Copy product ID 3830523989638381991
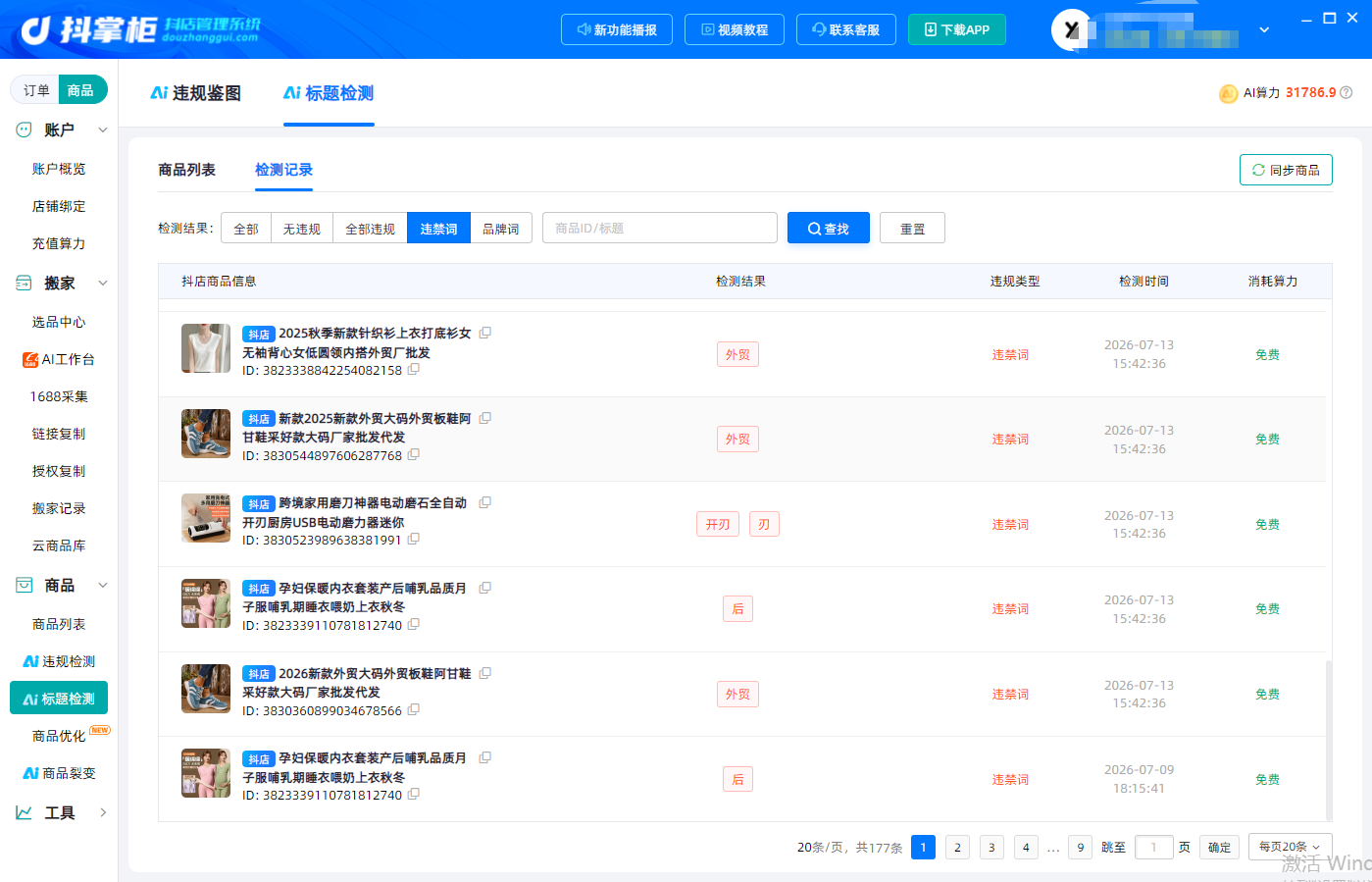 (x=414, y=540)
